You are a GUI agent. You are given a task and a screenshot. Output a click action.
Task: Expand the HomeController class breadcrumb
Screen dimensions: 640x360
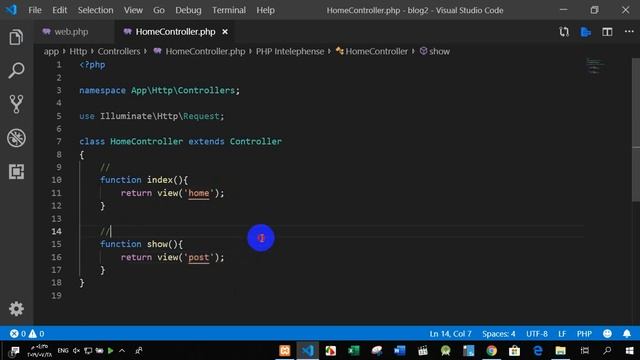click(371, 51)
